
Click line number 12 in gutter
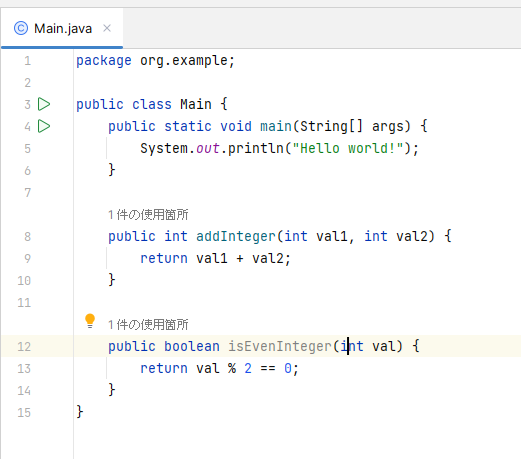(24, 347)
